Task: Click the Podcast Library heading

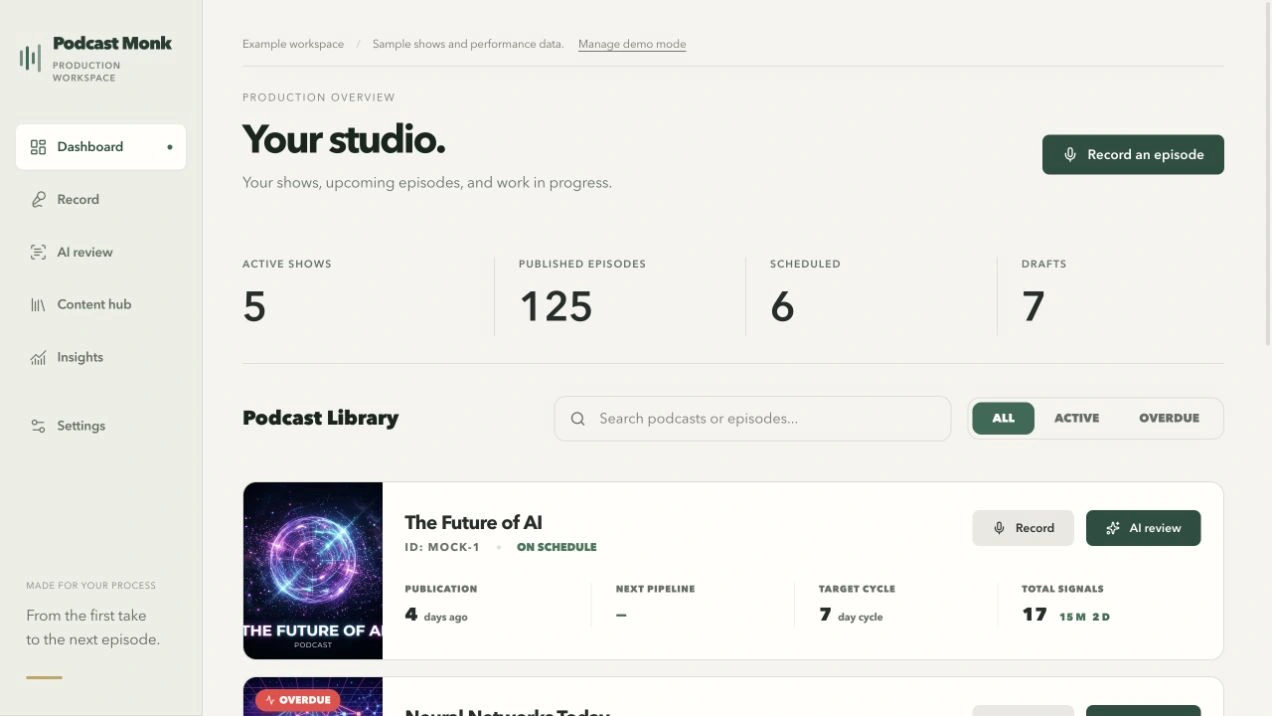Action: coord(320,418)
